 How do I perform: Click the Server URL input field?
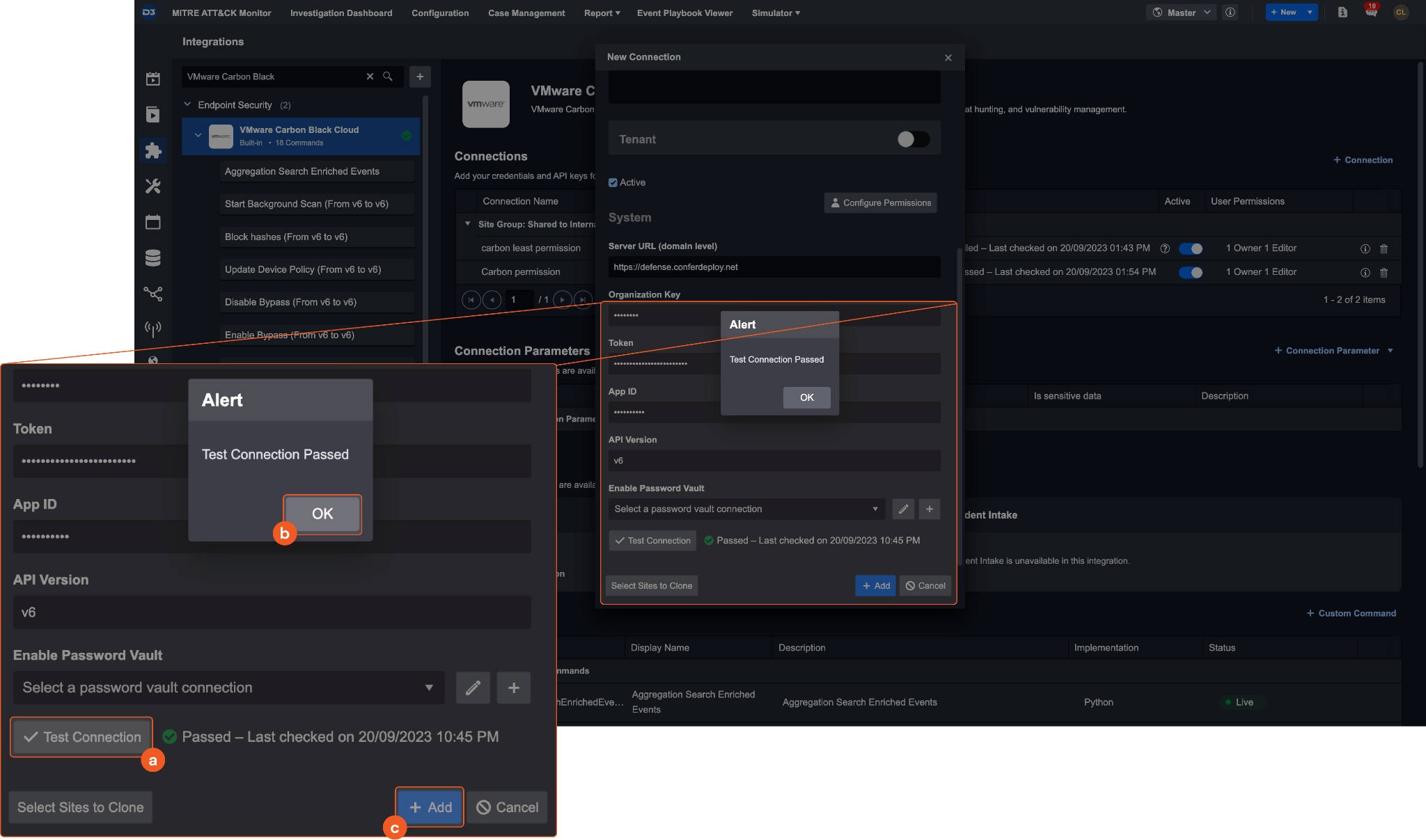pyautogui.click(x=774, y=267)
